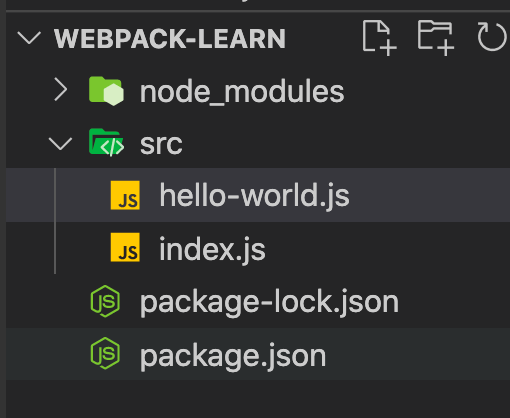Viewport: 510px width, 418px height.
Task: Click the JS icon beside hello-world.js
Action: tap(125, 195)
